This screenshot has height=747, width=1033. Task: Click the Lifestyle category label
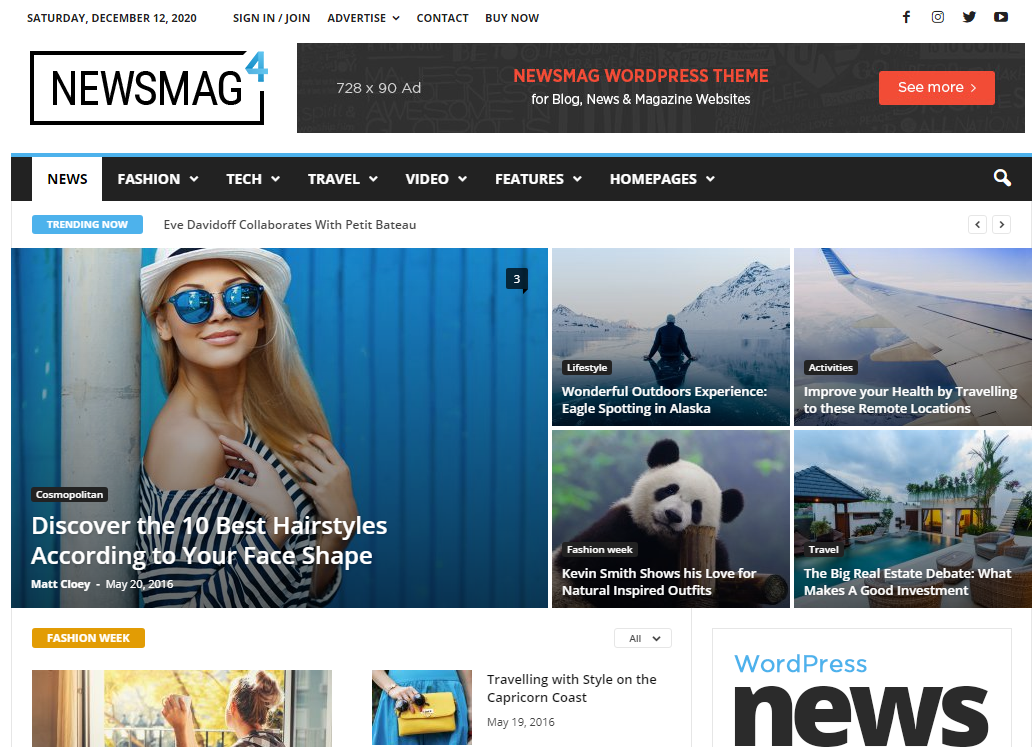587,367
